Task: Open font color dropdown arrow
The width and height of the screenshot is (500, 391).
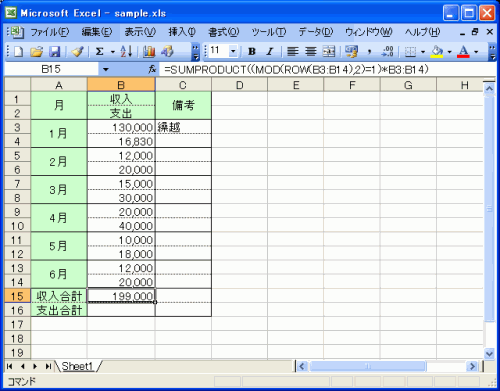Action: coord(476,52)
